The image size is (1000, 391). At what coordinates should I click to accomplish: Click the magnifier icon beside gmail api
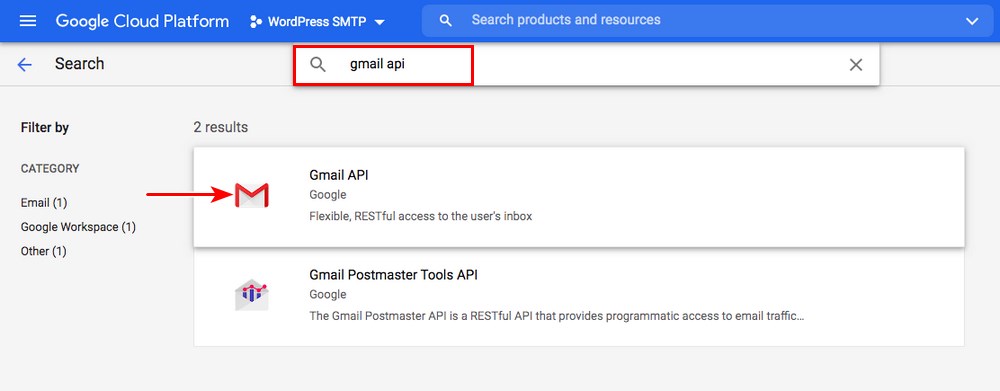[318, 64]
